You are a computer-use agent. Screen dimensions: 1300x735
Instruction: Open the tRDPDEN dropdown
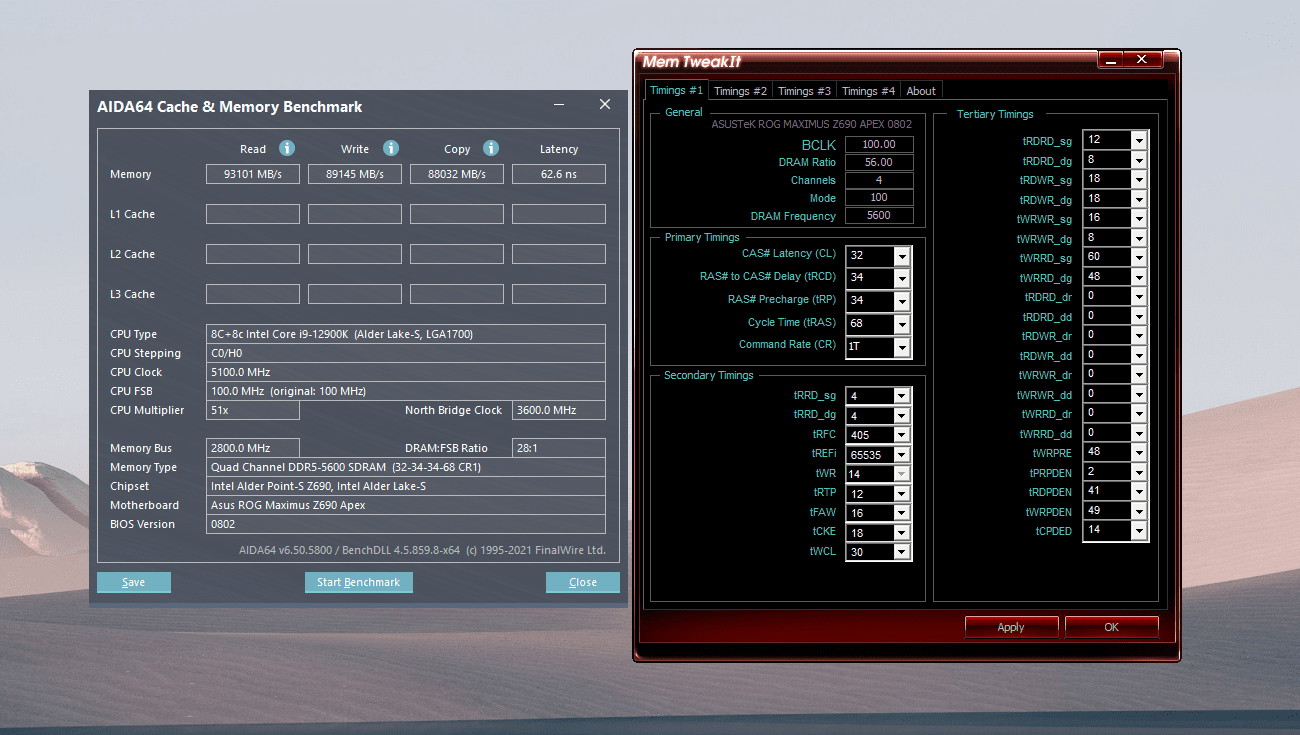[1139, 492]
